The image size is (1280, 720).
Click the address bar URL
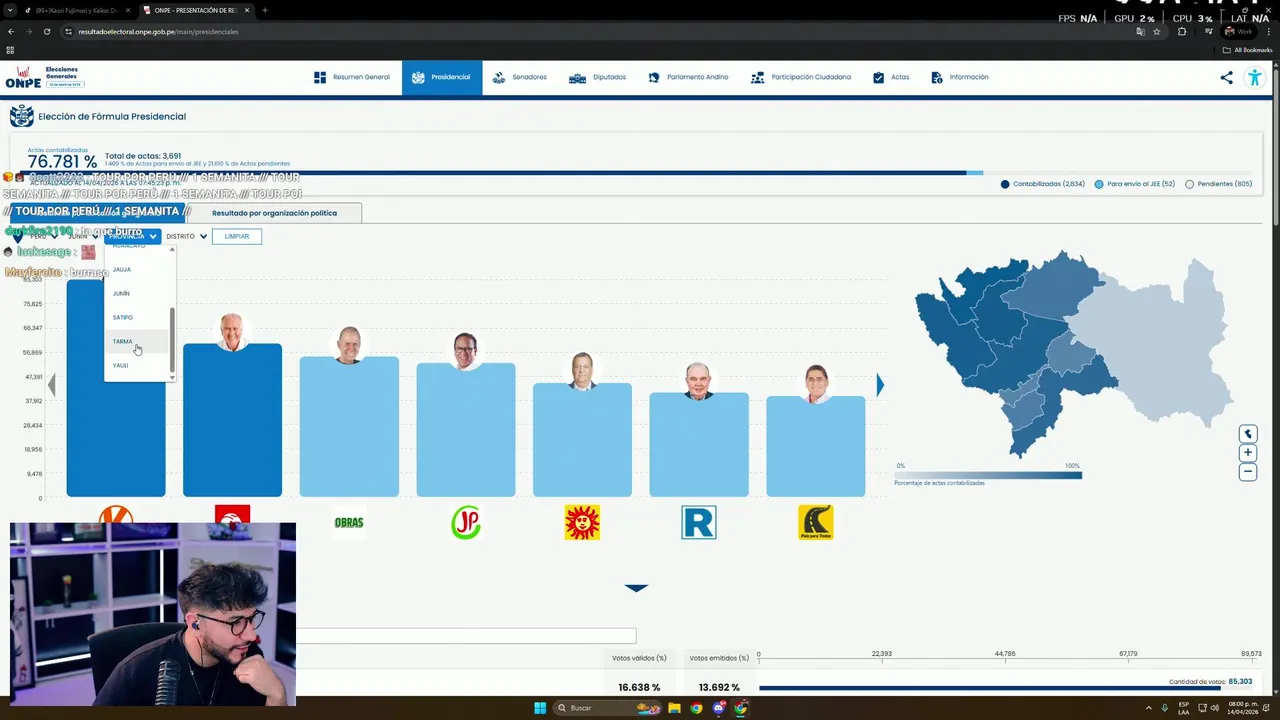[x=158, y=31]
